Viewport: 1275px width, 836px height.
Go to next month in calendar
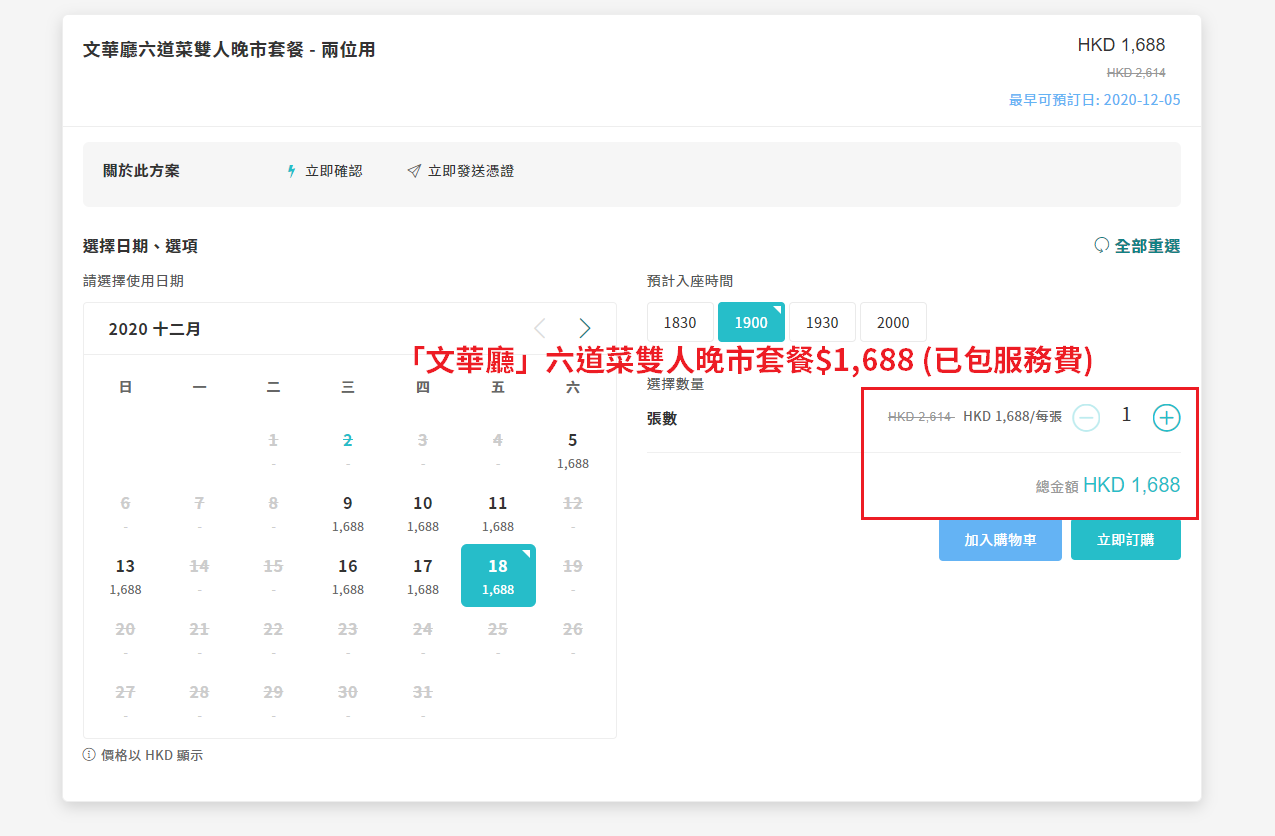pyautogui.click(x=585, y=328)
